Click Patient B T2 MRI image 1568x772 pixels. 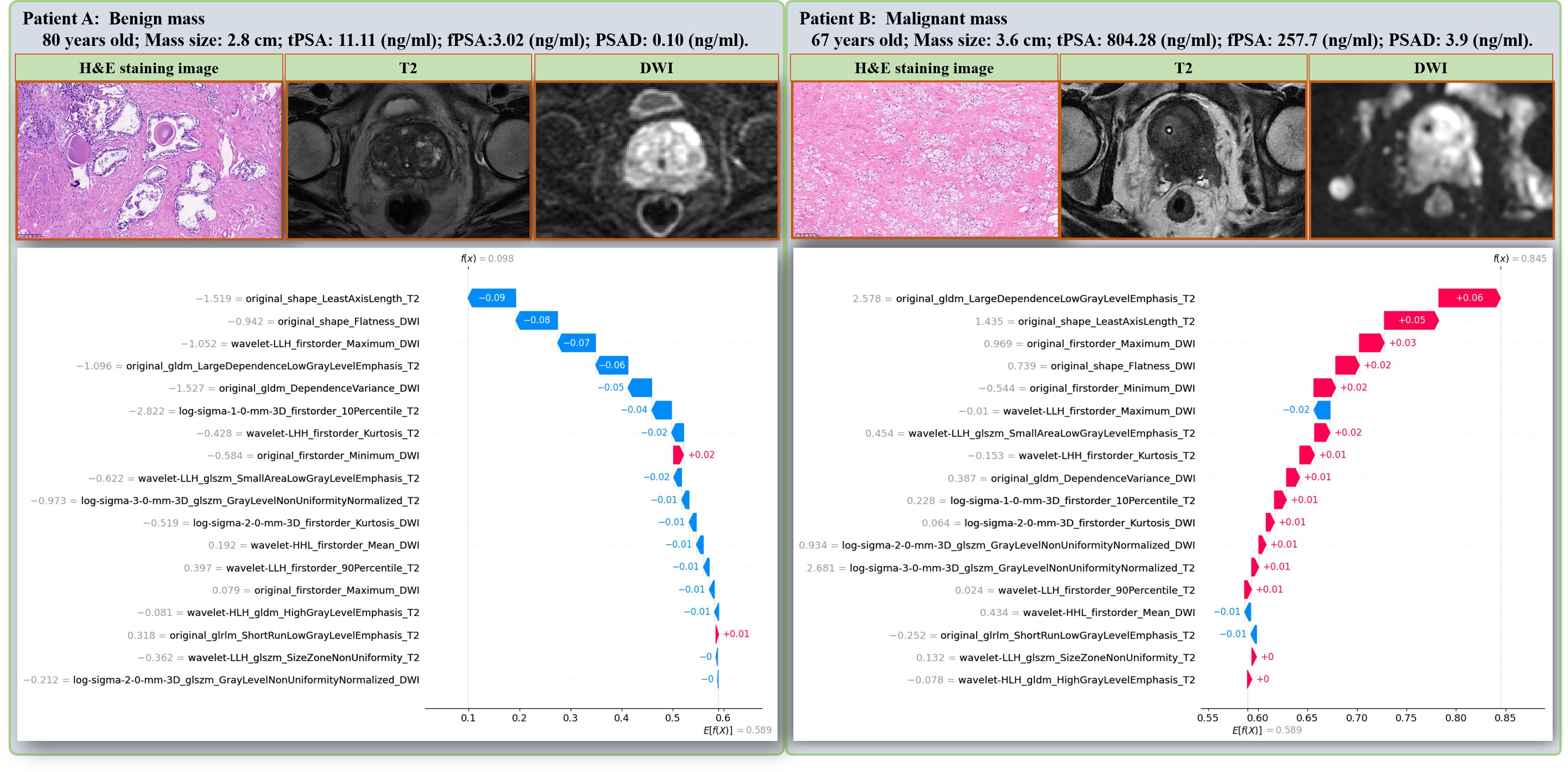coord(1183,160)
